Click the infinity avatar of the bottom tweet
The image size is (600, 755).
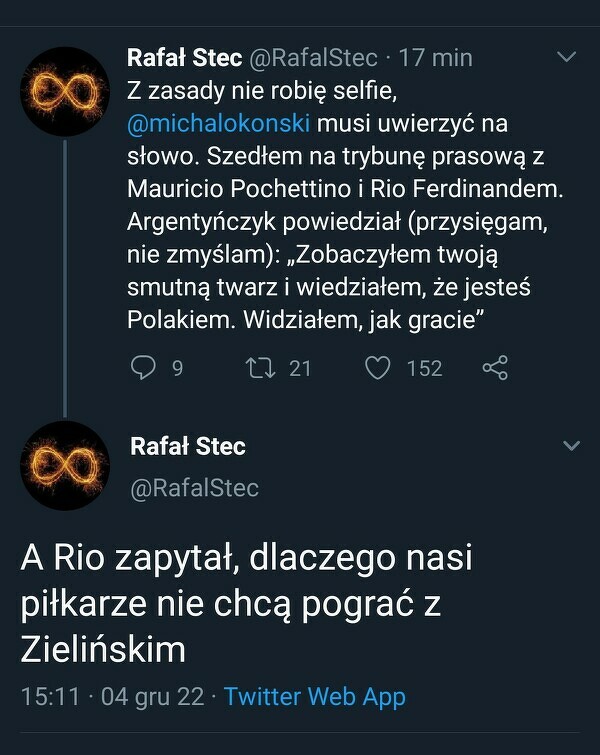(x=65, y=466)
